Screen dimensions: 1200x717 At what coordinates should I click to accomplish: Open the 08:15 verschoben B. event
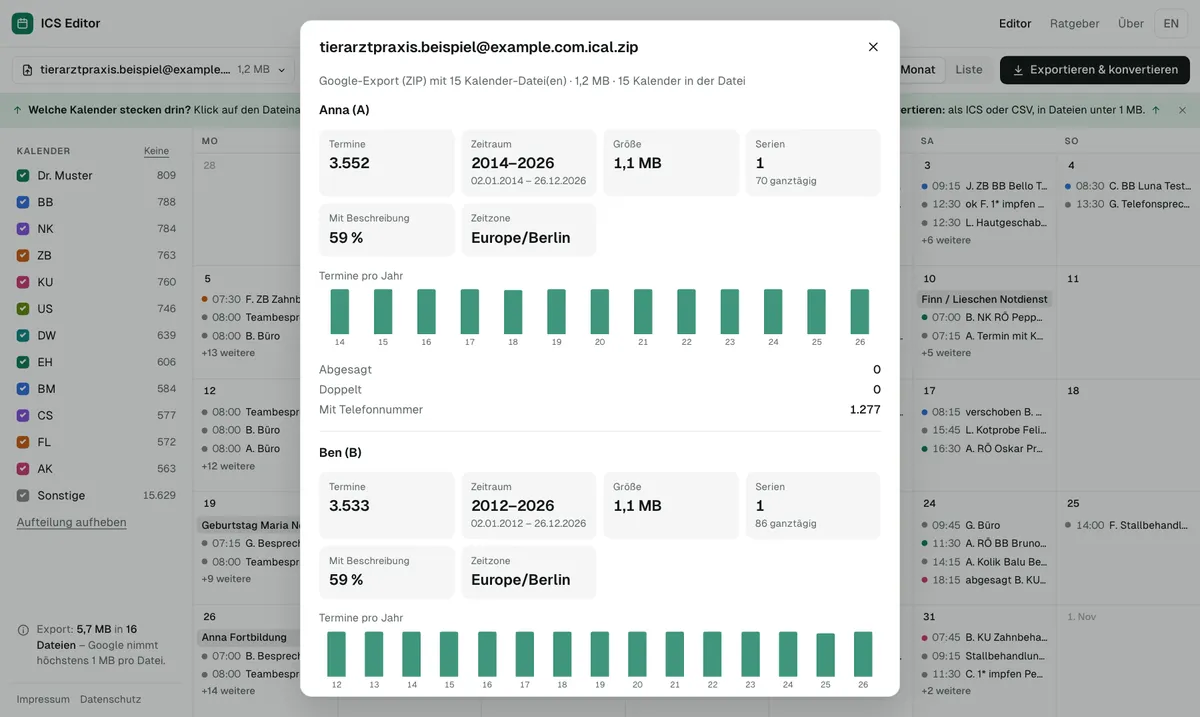tap(985, 412)
